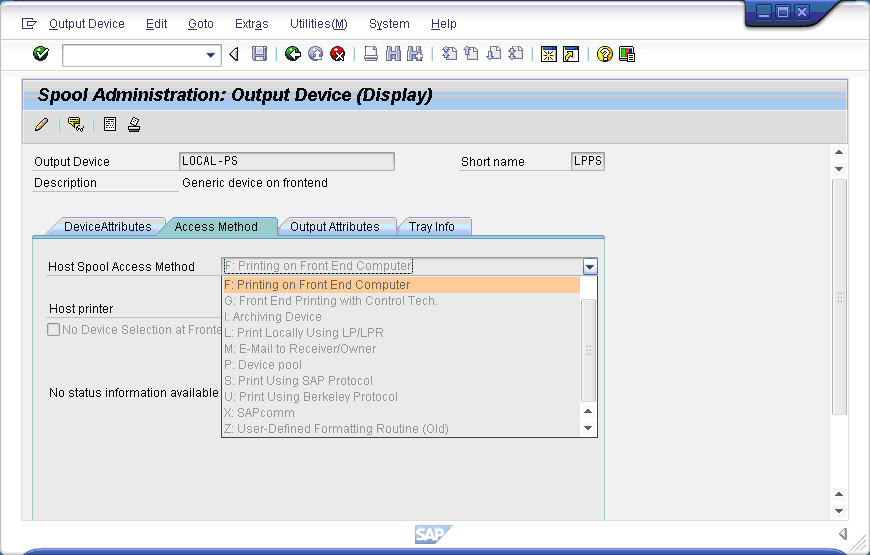Click the green Back arrow icon
The width and height of the screenshot is (870, 555).
click(x=292, y=54)
